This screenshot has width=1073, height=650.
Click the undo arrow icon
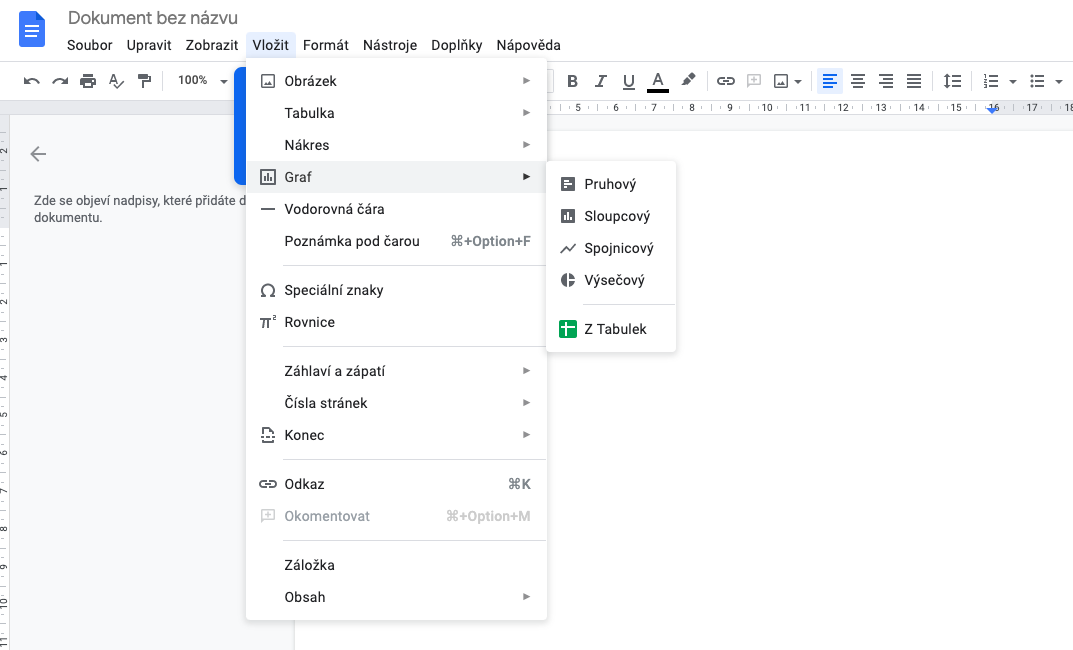pyautogui.click(x=32, y=81)
